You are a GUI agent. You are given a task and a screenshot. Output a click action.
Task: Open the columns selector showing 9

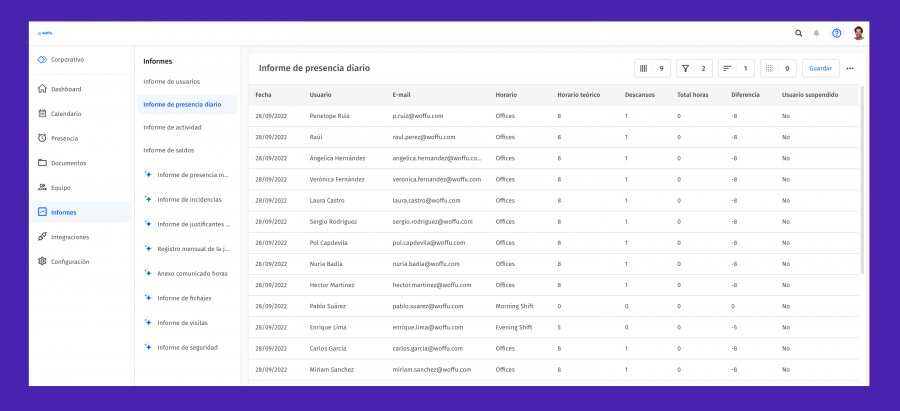[652, 68]
